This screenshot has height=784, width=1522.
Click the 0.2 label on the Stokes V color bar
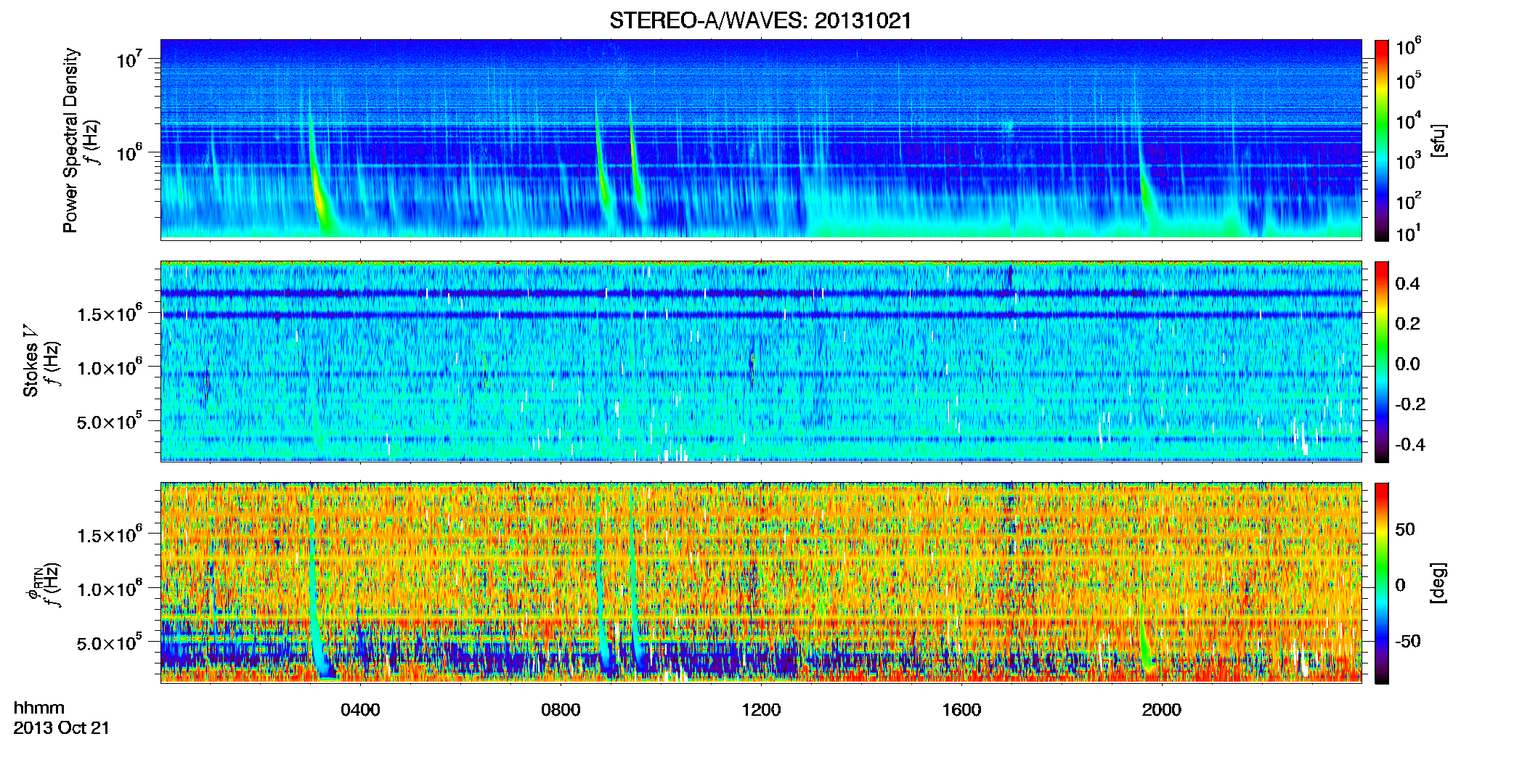click(1407, 324)
